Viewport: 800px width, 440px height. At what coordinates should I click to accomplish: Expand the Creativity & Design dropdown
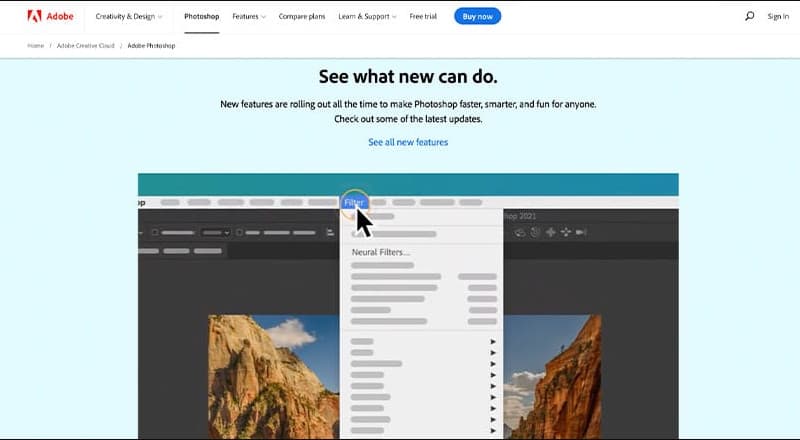pos(129,16)
